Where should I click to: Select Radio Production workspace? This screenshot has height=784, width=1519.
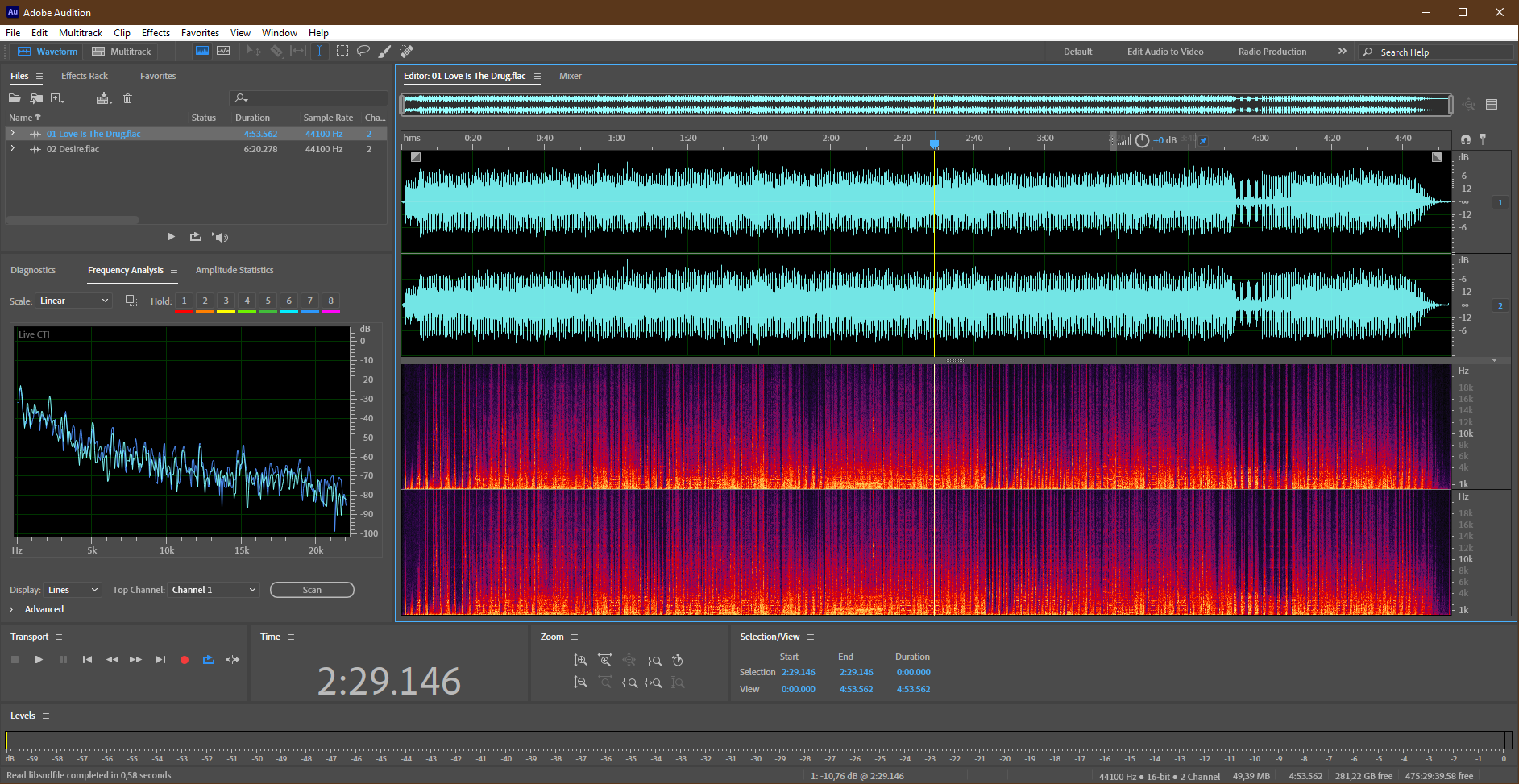tap(1272, 52)
